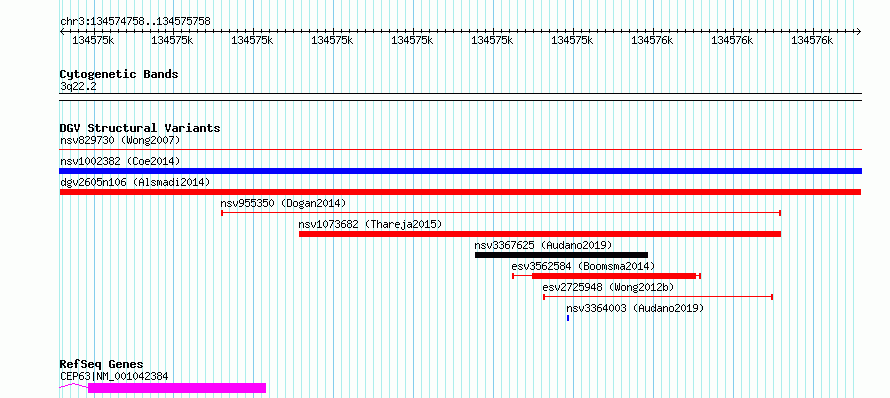Click the nsv829730 (Wong2007) label
Image resolution: width=890 pixels, height=398 pixels.
pos(120,140)
